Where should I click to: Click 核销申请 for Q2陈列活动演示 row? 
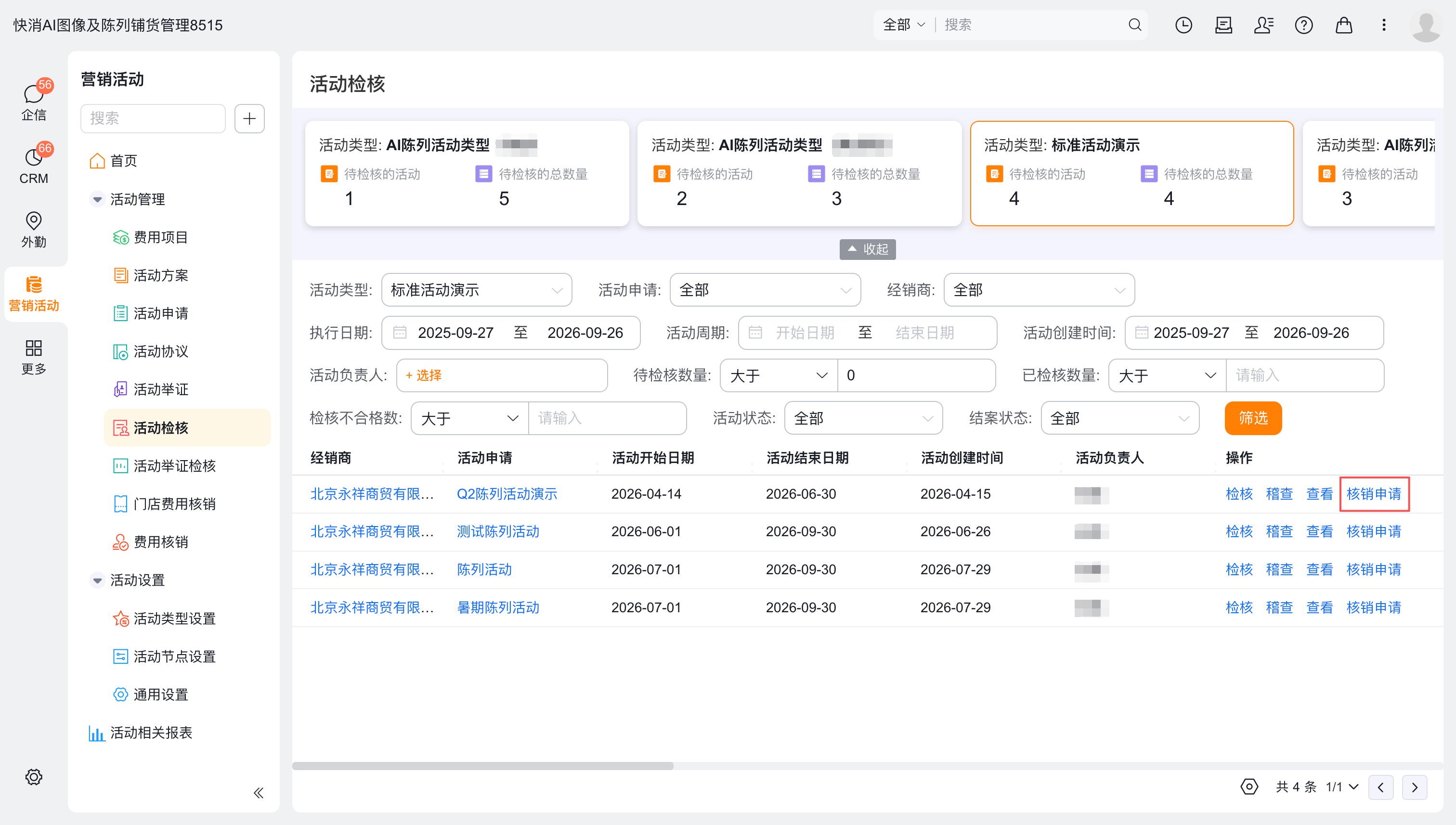[1373, 493]
